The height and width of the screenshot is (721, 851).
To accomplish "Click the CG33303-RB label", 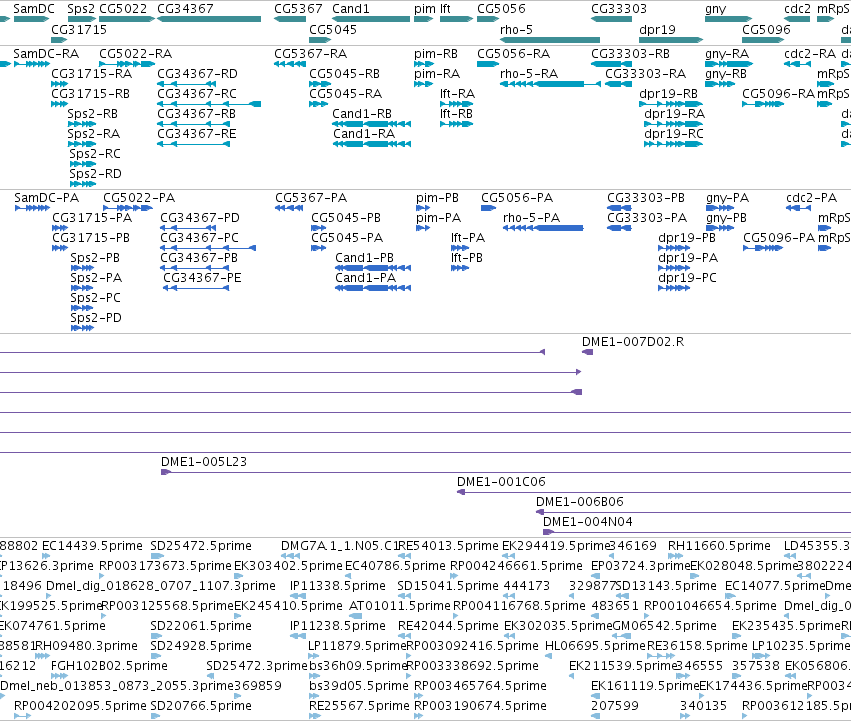I will pyautogui.click(x=630, y=54).
